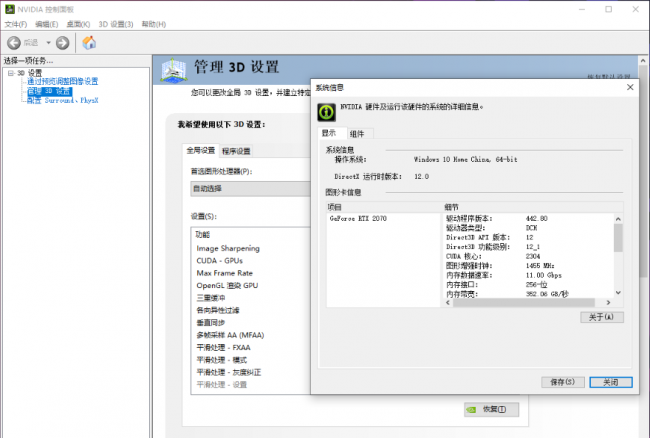Image resolution: width=650 pixels, height=438 pixels.
Task: Select 多帧采样 AA (MFAA) setting row
Action: pos(230,335)
